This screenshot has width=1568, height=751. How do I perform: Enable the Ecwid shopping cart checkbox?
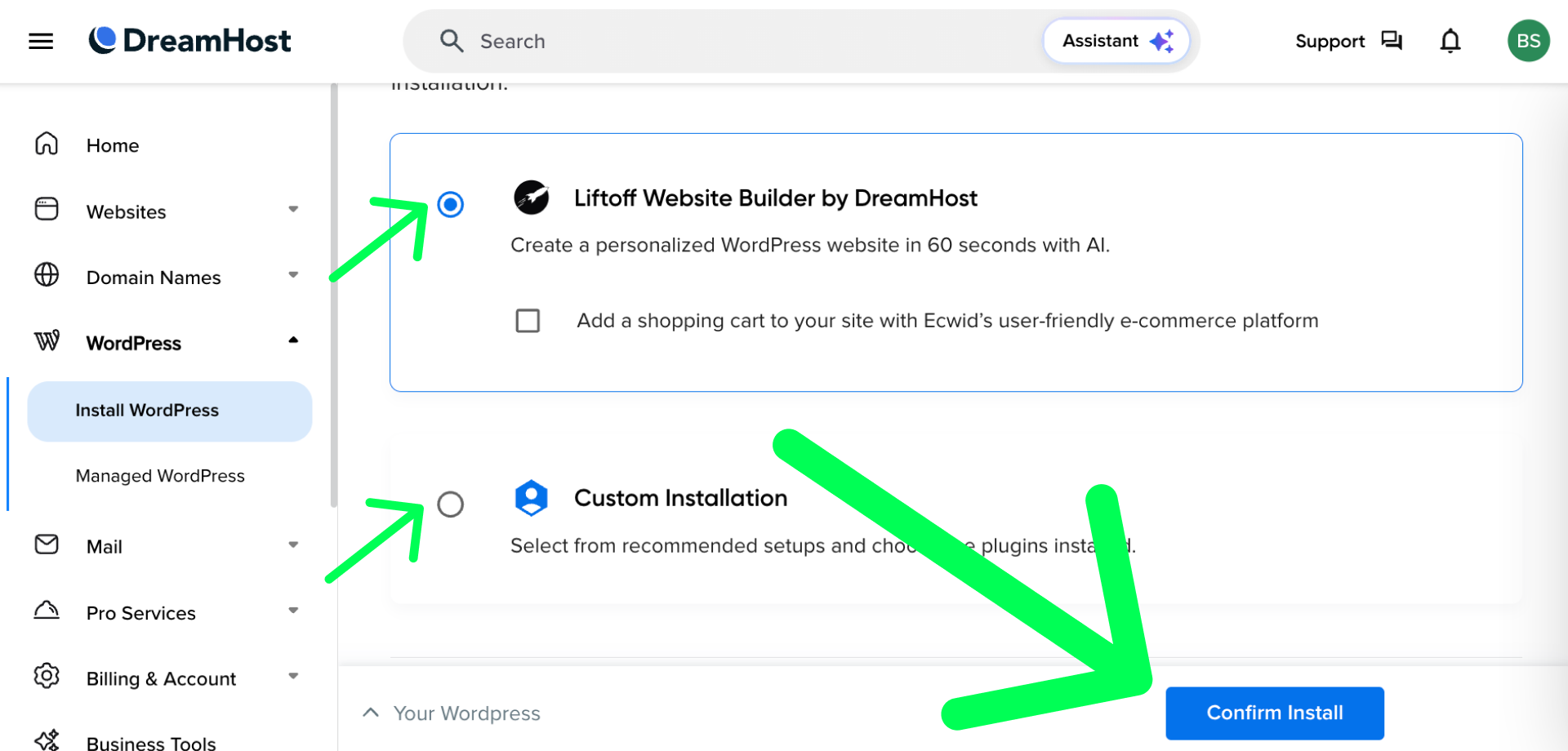pyautogui.click(x=528, y=321)
